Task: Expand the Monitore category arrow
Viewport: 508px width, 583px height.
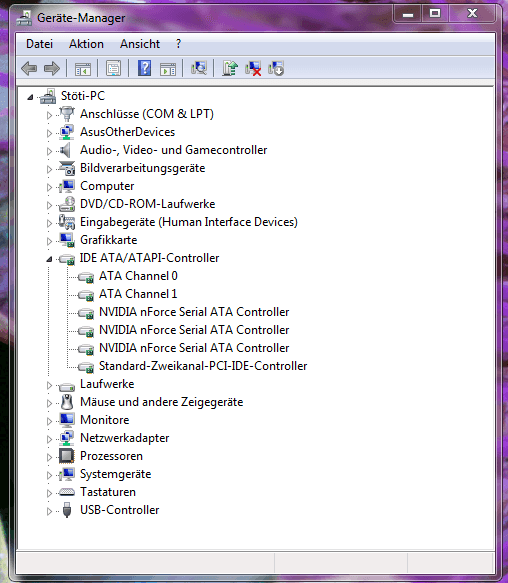Action: click(49, 421)
